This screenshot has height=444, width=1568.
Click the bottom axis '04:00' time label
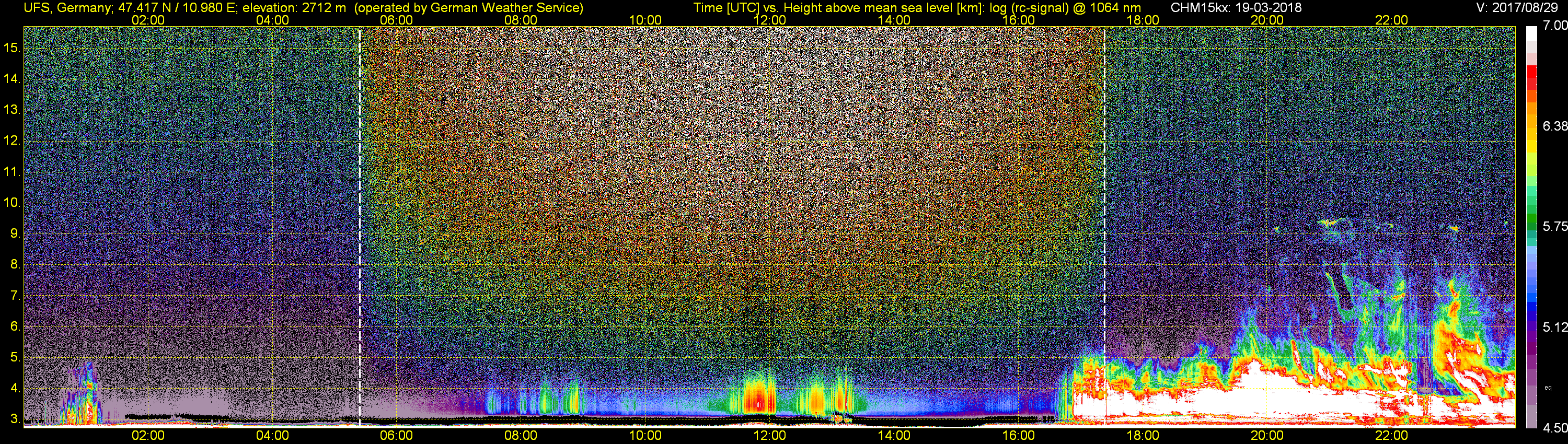click(272, 436)
